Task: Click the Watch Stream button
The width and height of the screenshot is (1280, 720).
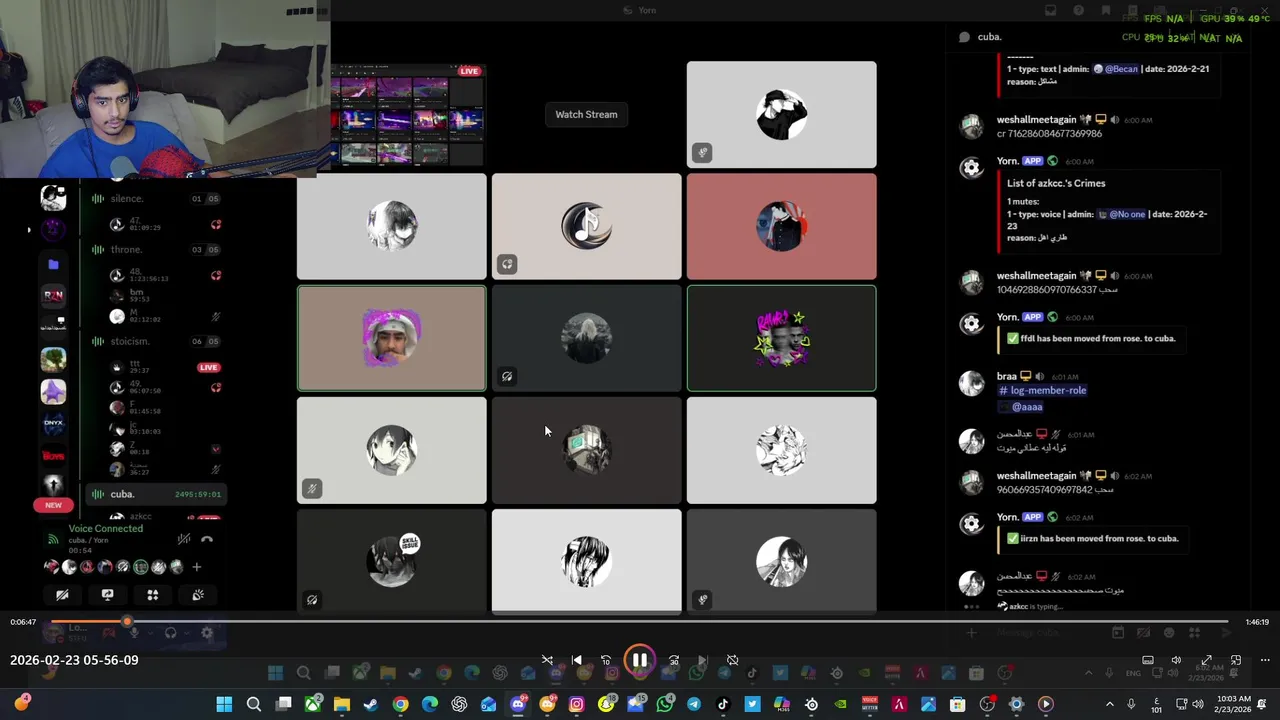Action: point(586,114)
